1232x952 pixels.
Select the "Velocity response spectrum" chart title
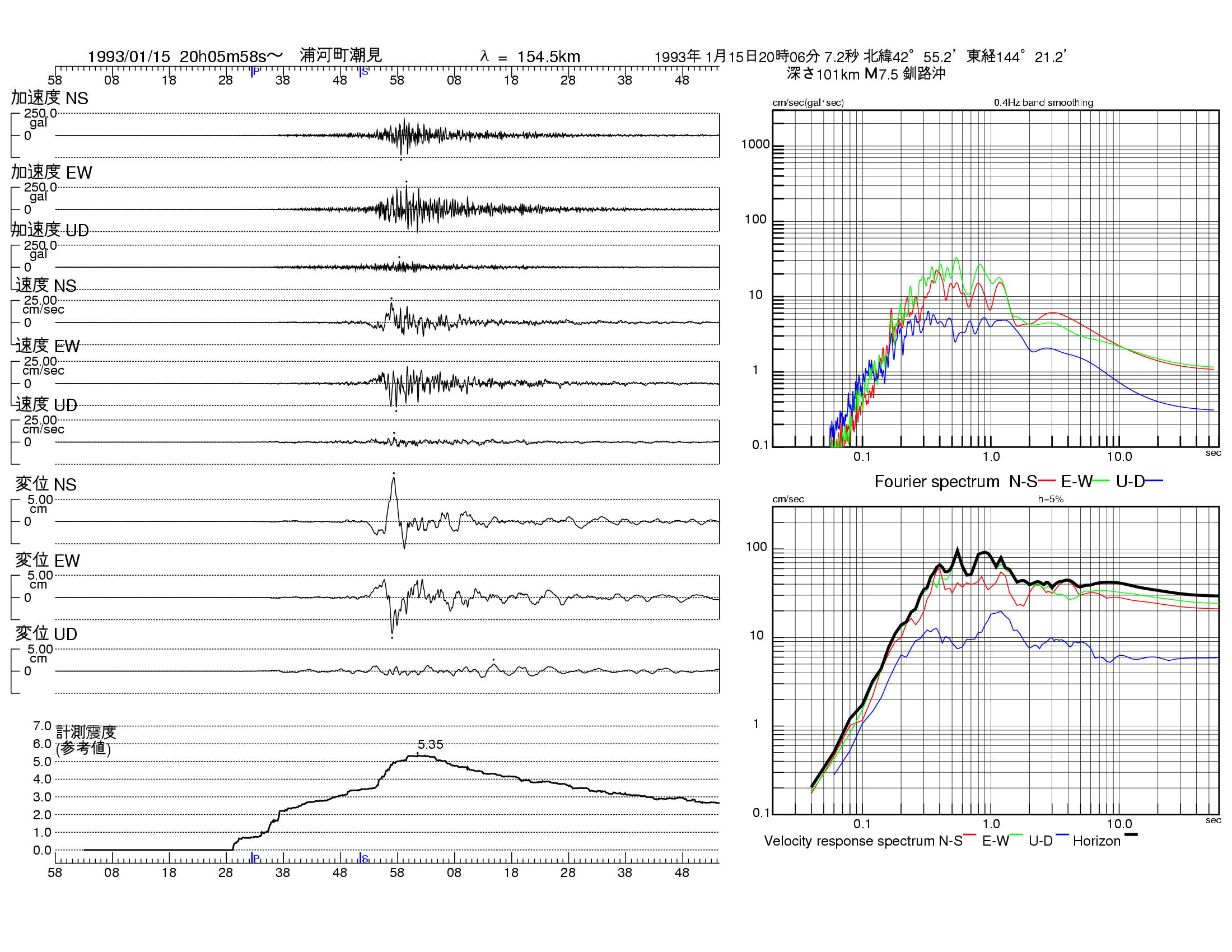849,841
